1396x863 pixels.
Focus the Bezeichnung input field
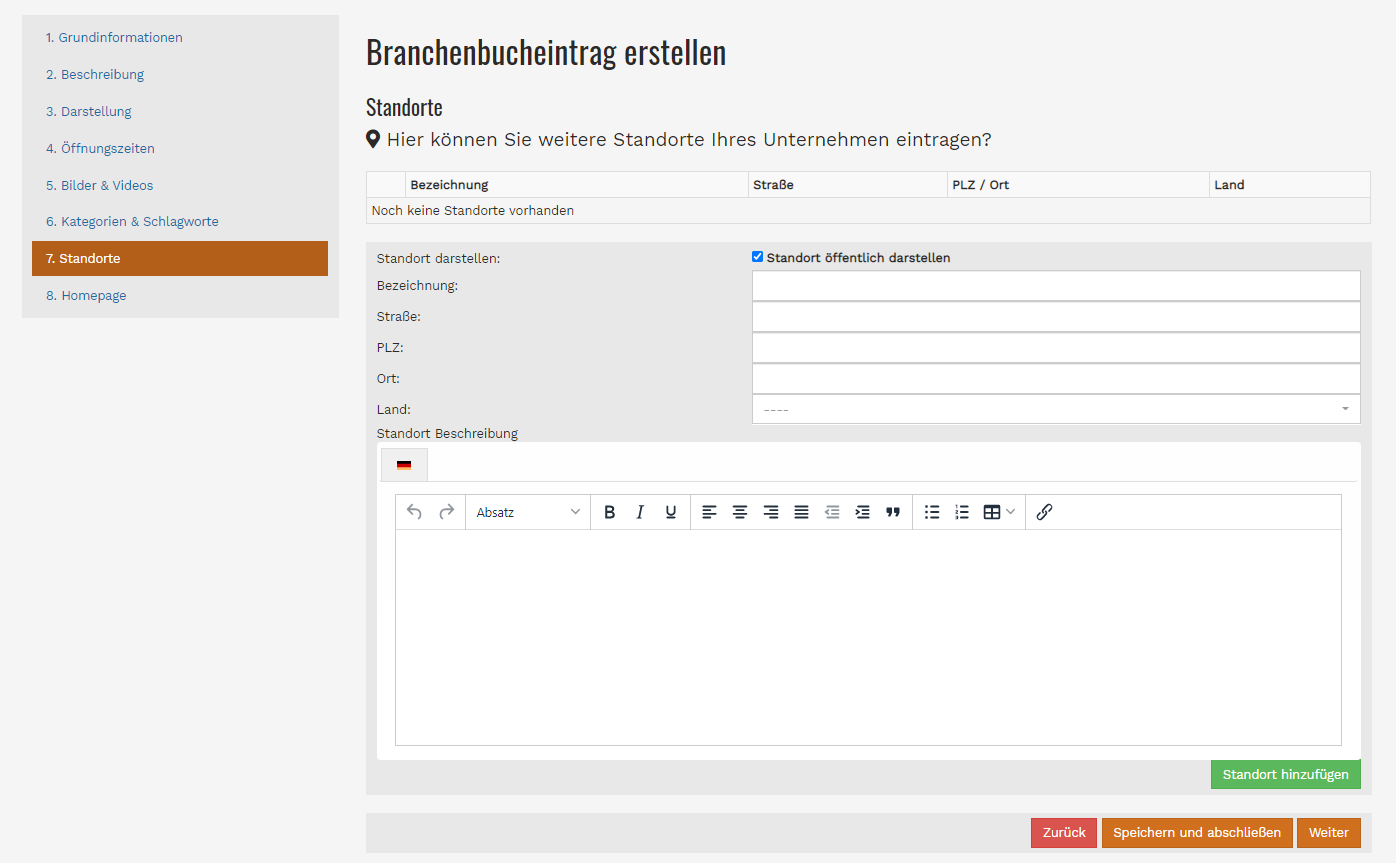[x=1056, y=286]
